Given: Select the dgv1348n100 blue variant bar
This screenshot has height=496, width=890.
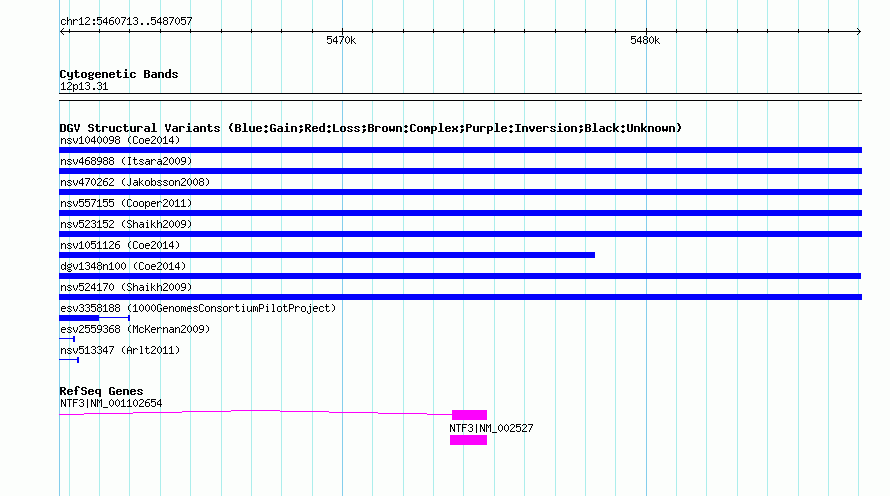Looking at the screenshot, I should point(460,276).
